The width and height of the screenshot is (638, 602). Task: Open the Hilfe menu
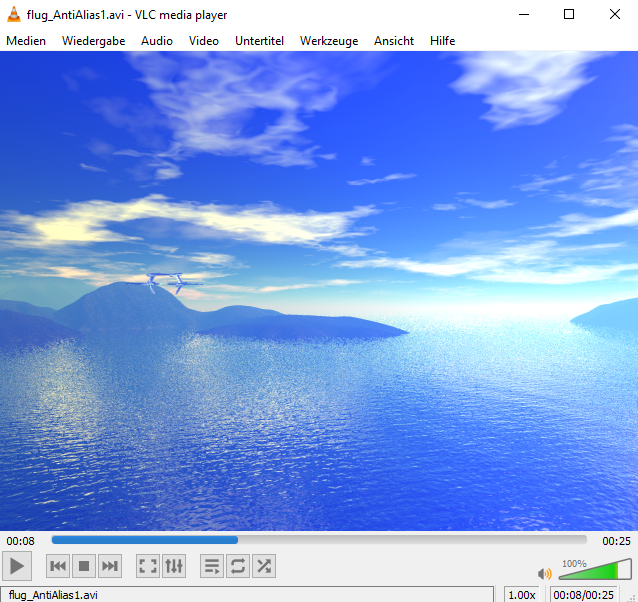pyautogui.click(x=442, y=41)
